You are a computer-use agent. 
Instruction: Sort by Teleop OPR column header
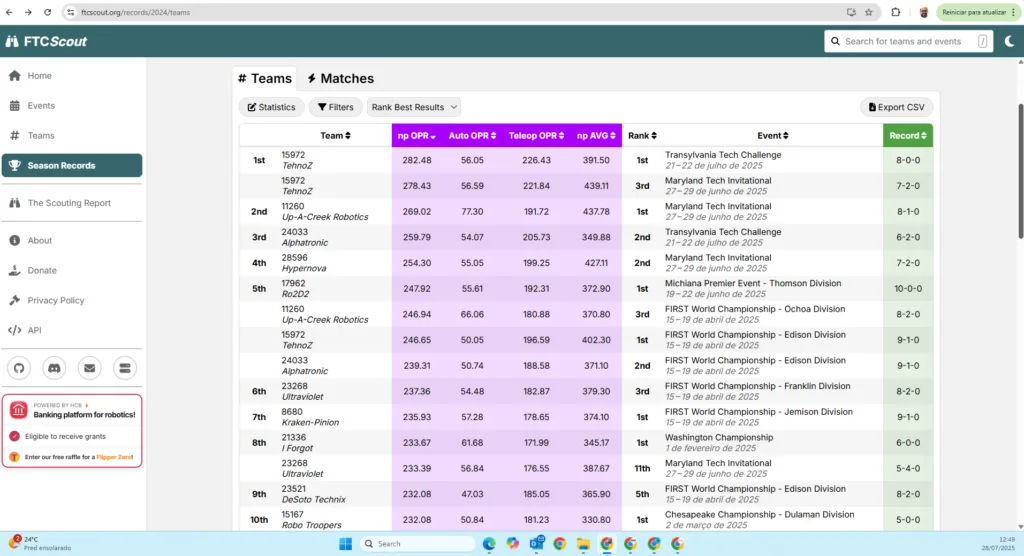click(x=536, y=135)
